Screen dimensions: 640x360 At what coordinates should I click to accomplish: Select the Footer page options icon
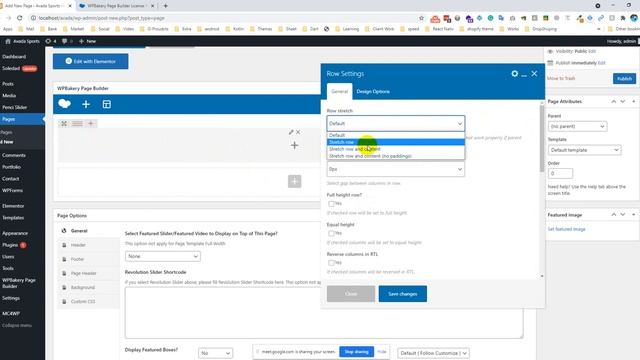pyautogui.click(x=64, y=259)
